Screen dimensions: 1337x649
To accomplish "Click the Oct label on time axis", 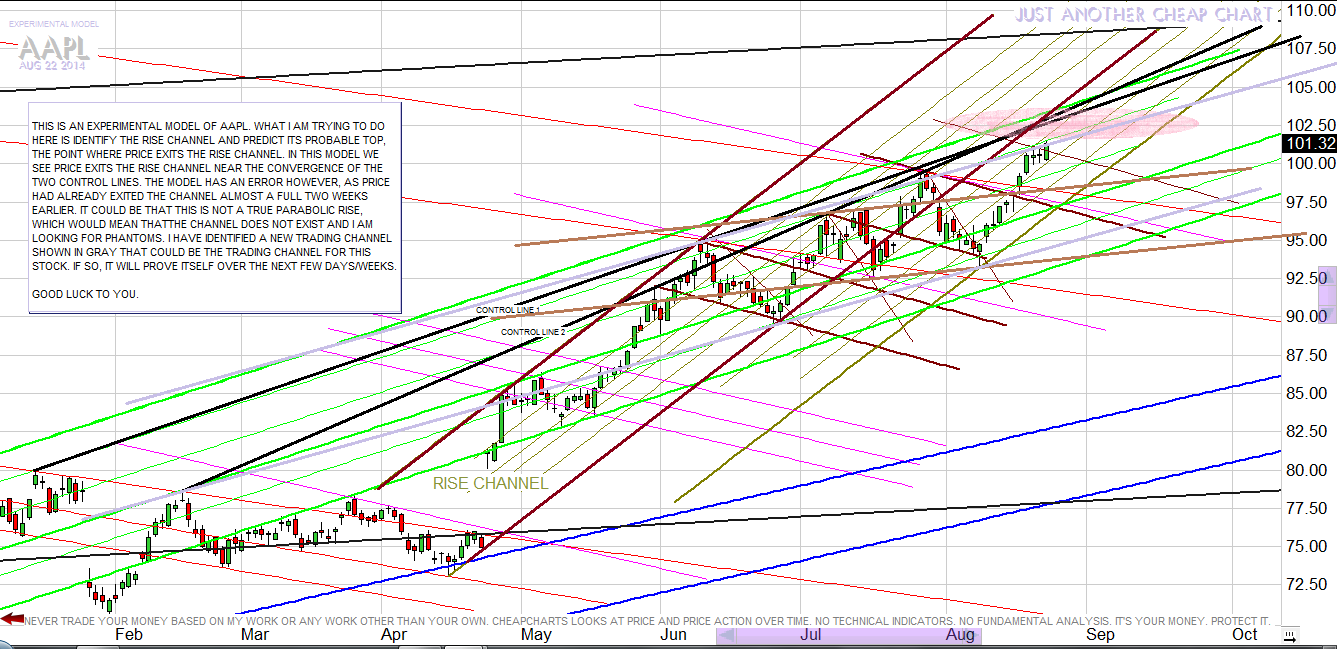I will 1245,634.
